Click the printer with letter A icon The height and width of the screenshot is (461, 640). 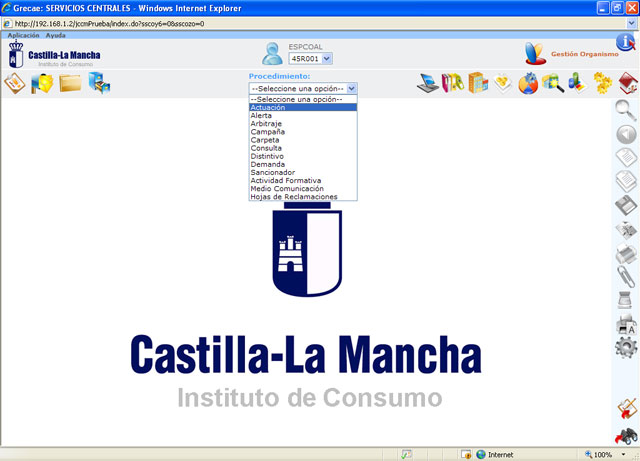pyautogui.click(x=626, y=325)
